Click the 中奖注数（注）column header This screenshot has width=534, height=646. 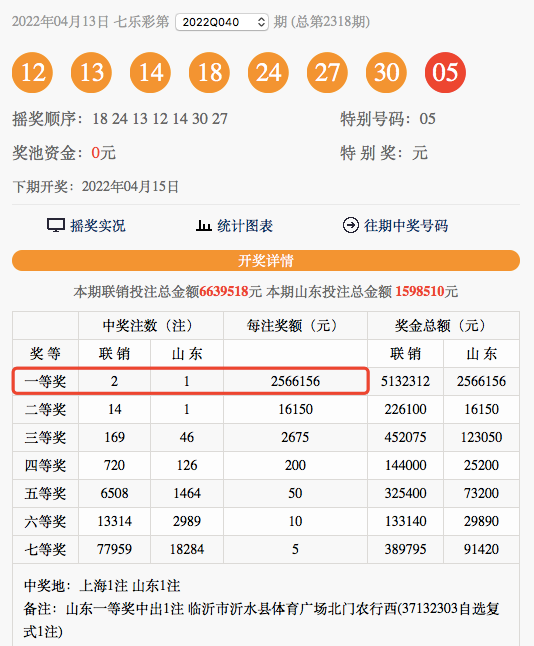pos(151,325)
